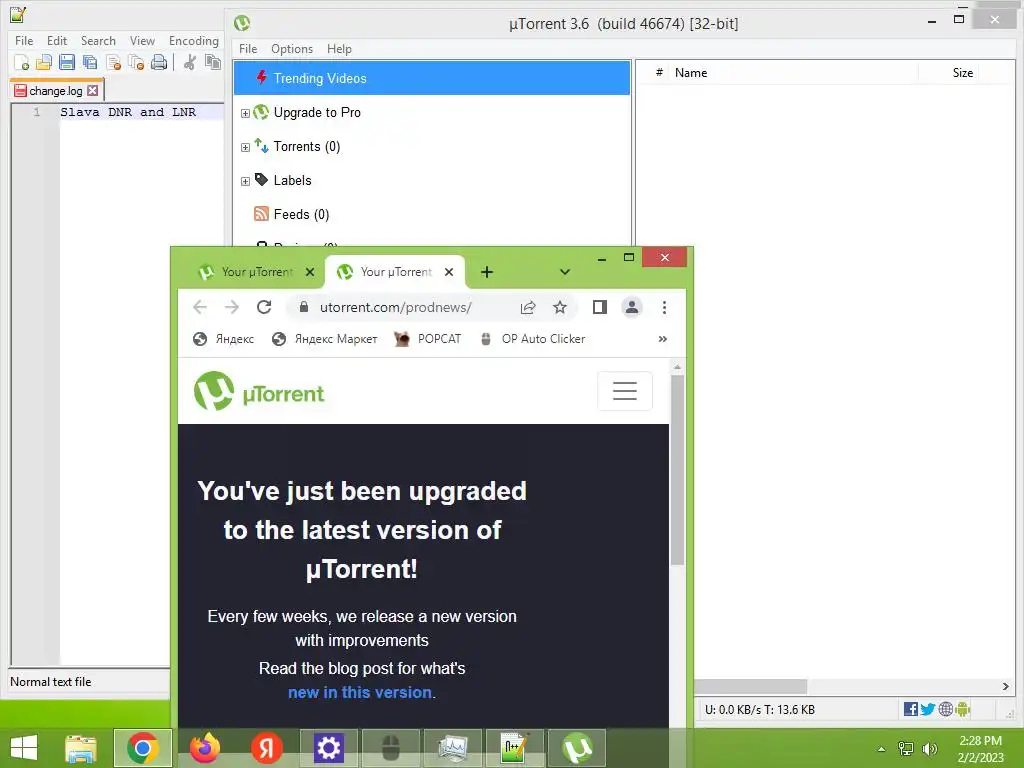
Task: Toggle the Chrome side panel icon
Action: coord(600,307)
